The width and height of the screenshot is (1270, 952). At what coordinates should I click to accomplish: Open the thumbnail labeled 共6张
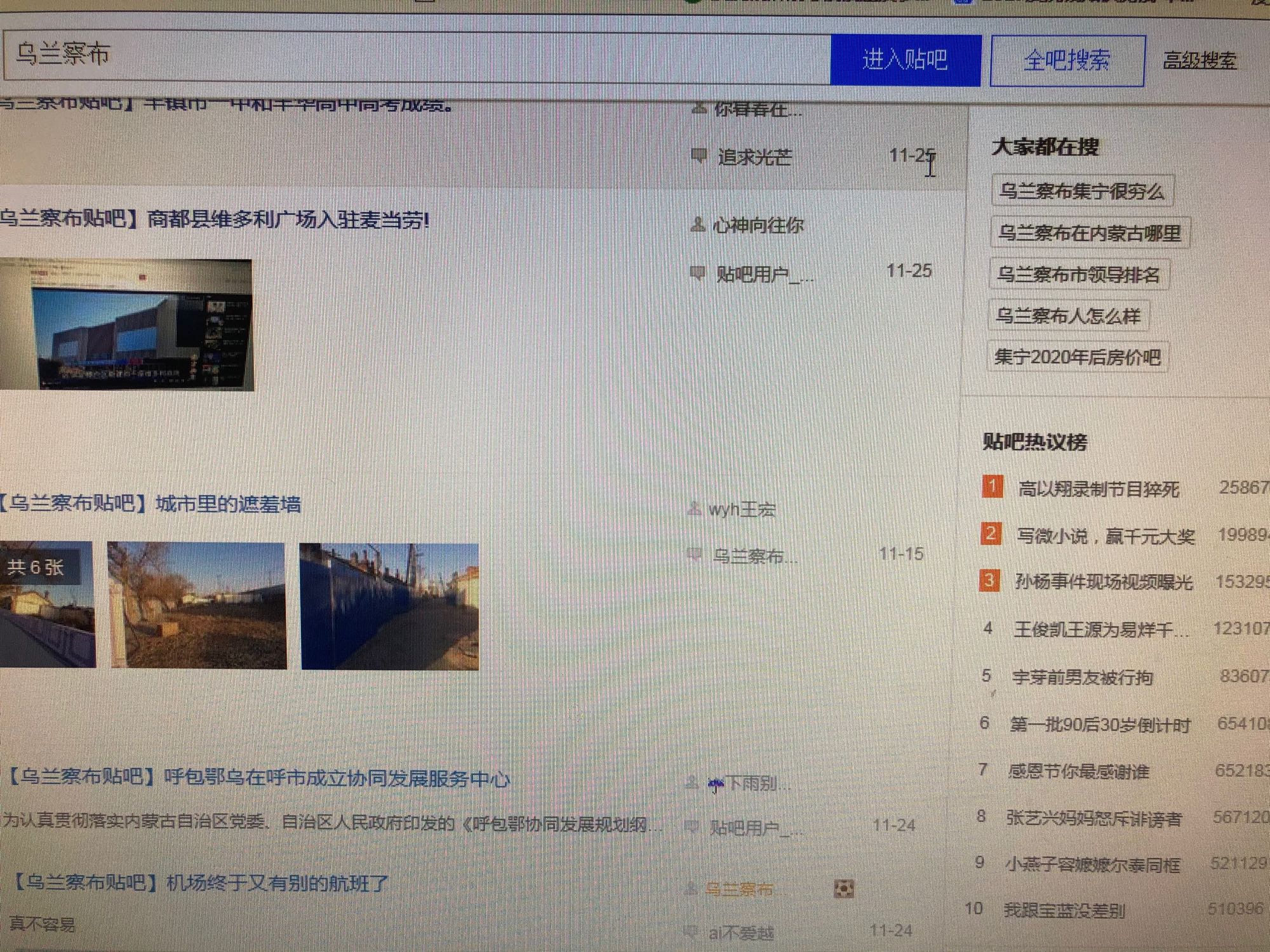coord(47,604)
